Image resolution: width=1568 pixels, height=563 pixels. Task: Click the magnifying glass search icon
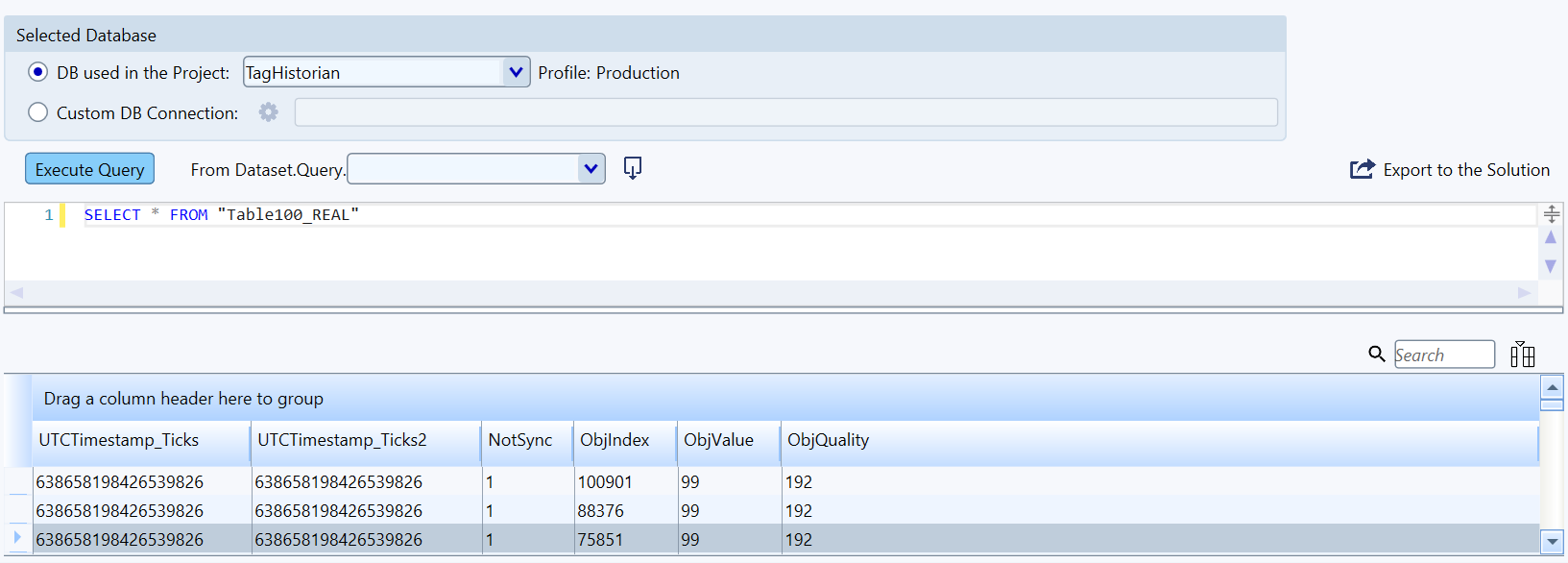click(x=1376, y=355)
